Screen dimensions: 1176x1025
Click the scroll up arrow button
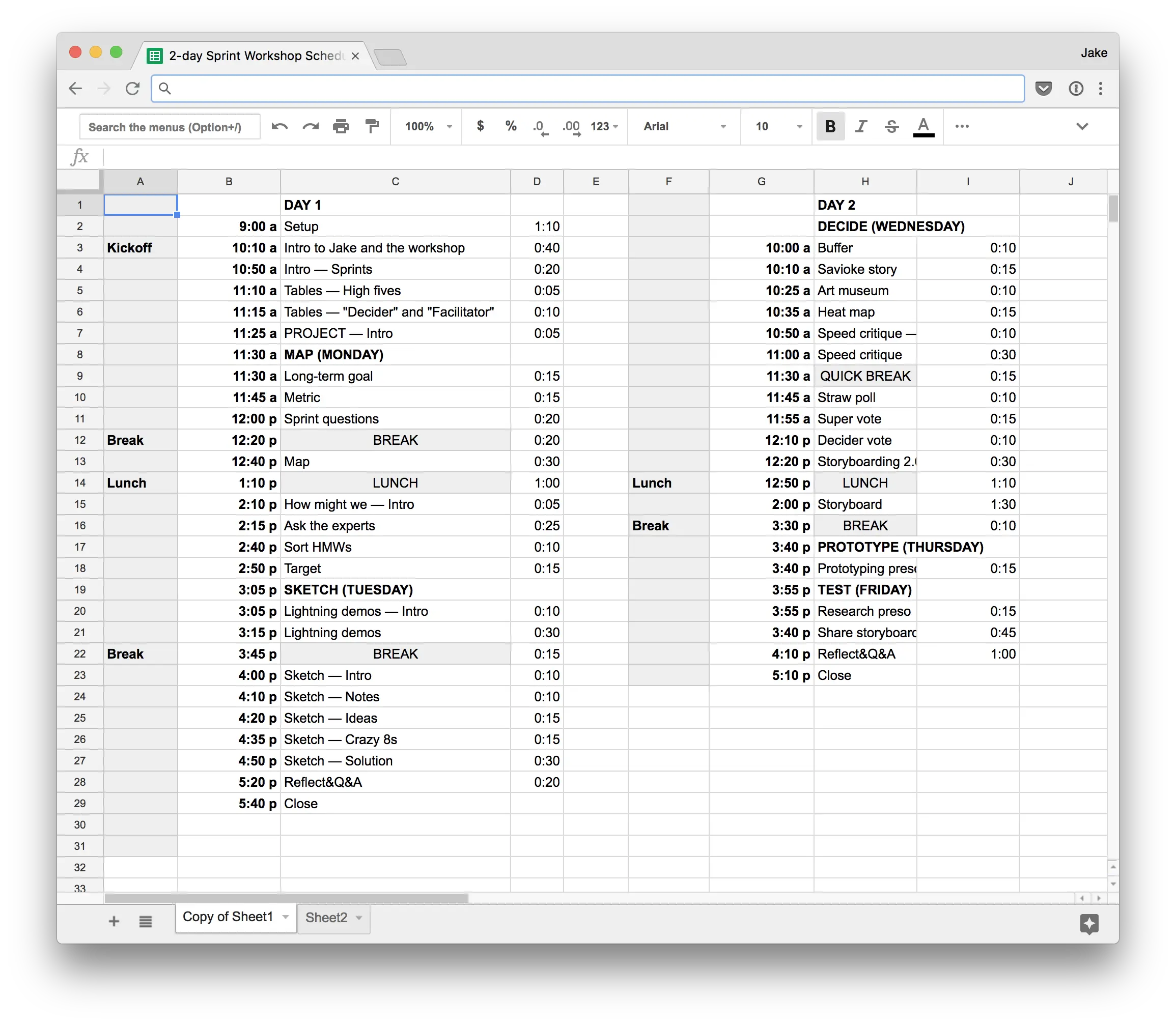[1112, 867]
